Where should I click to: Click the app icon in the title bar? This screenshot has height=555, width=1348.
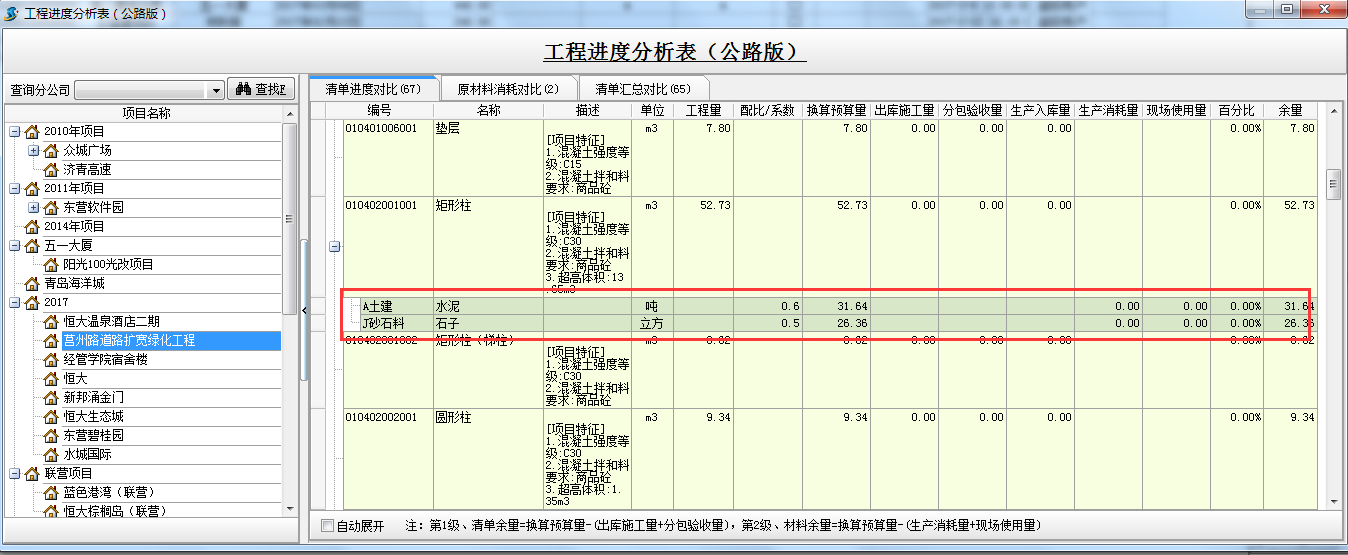pyautogui.click(x=11, y=12)
